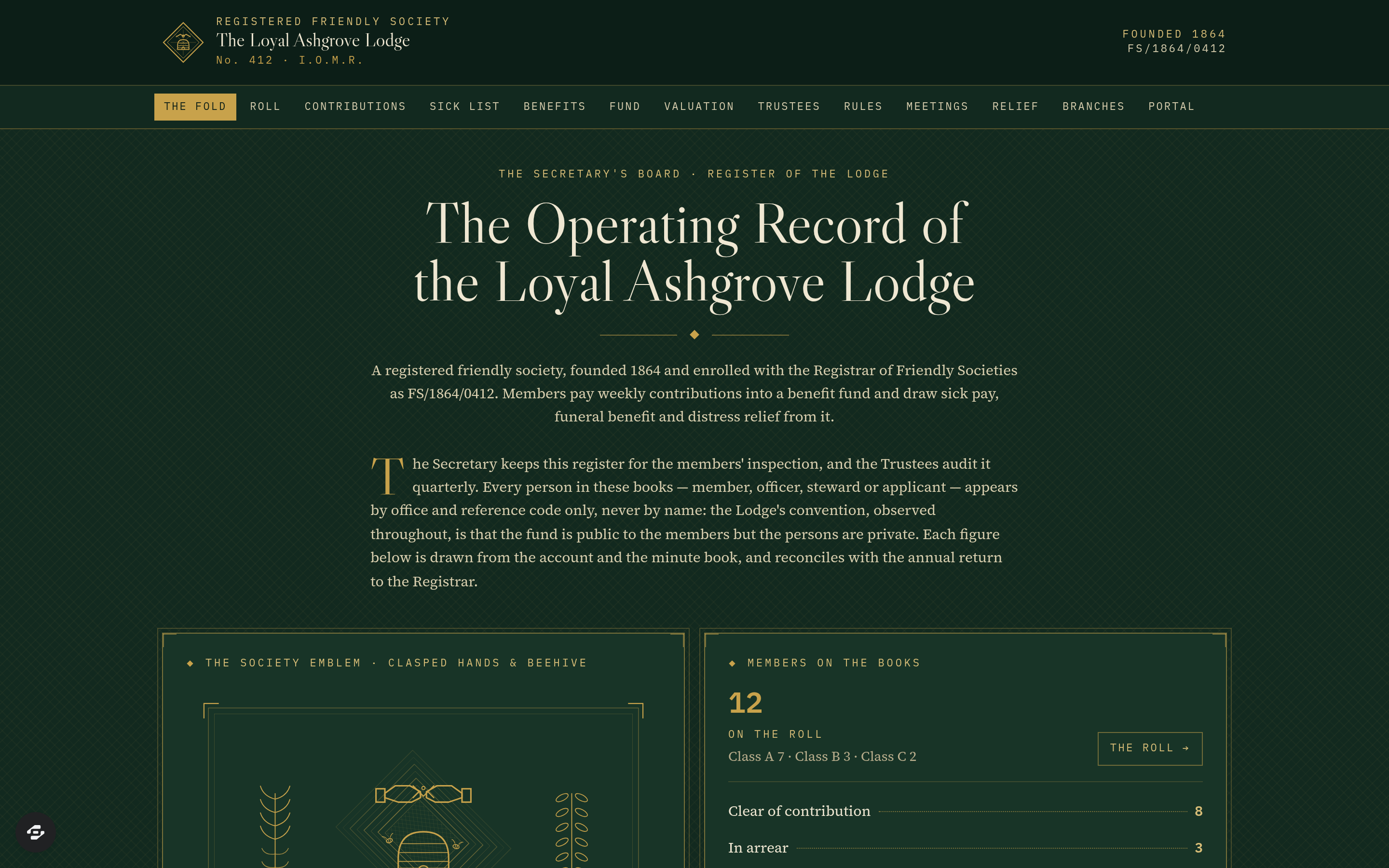Open the Contributions nav item
Screen dimensions: 1389x868
355,107
